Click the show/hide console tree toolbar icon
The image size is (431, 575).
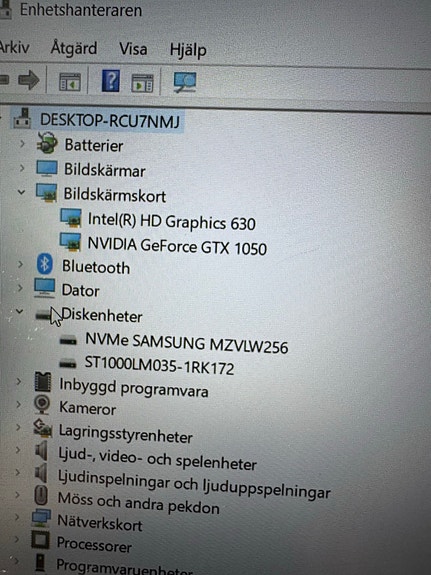(70, 82)
